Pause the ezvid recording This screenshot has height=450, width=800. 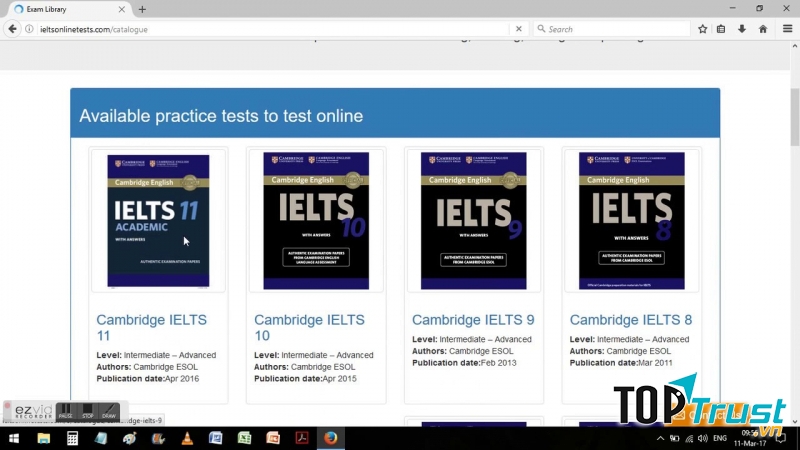65,411
